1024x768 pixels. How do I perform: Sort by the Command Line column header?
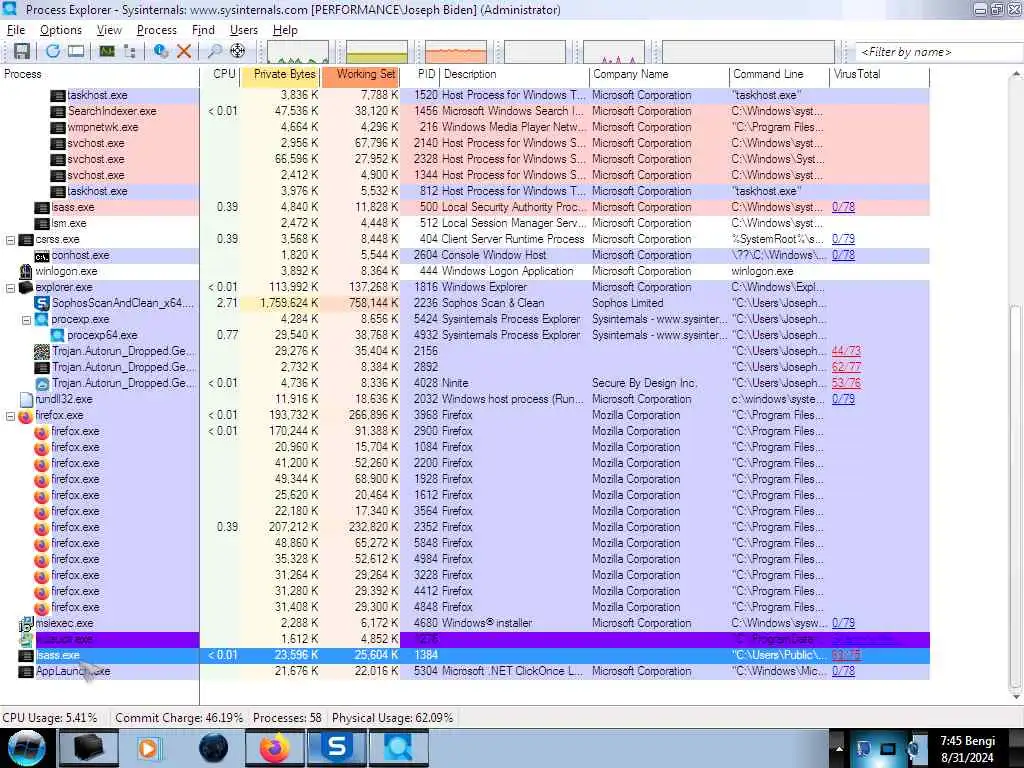click(x=779, y=74)
